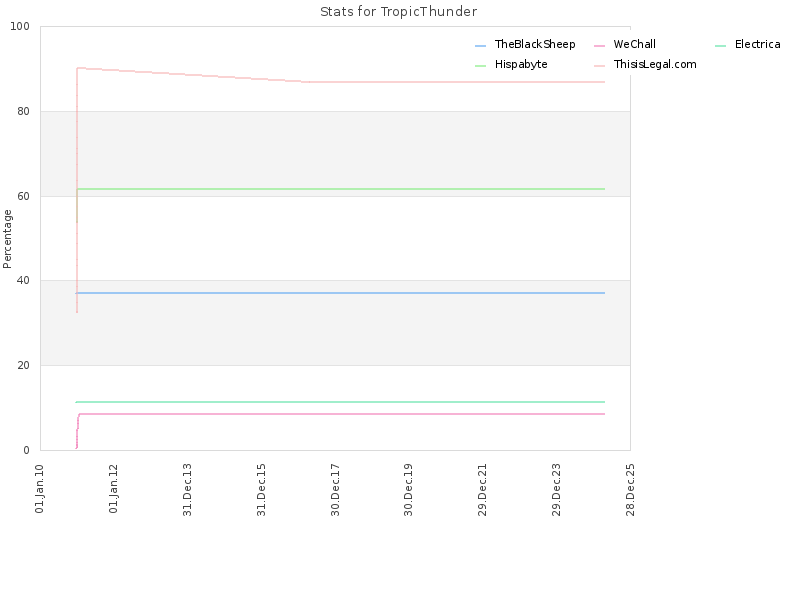Click the blue TheBlackSheep line in the chart
This screenshot has height=600, width=800.
pos(340,293)
